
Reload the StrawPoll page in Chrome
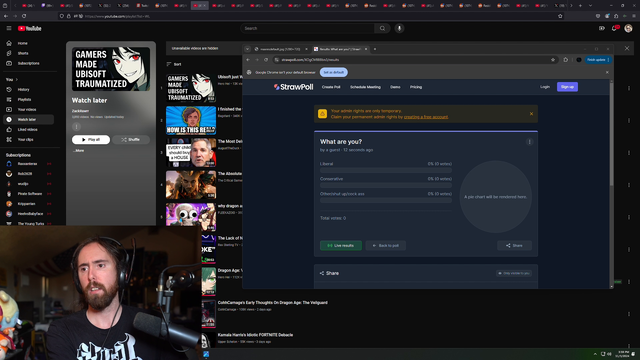(x=266, y=60)
